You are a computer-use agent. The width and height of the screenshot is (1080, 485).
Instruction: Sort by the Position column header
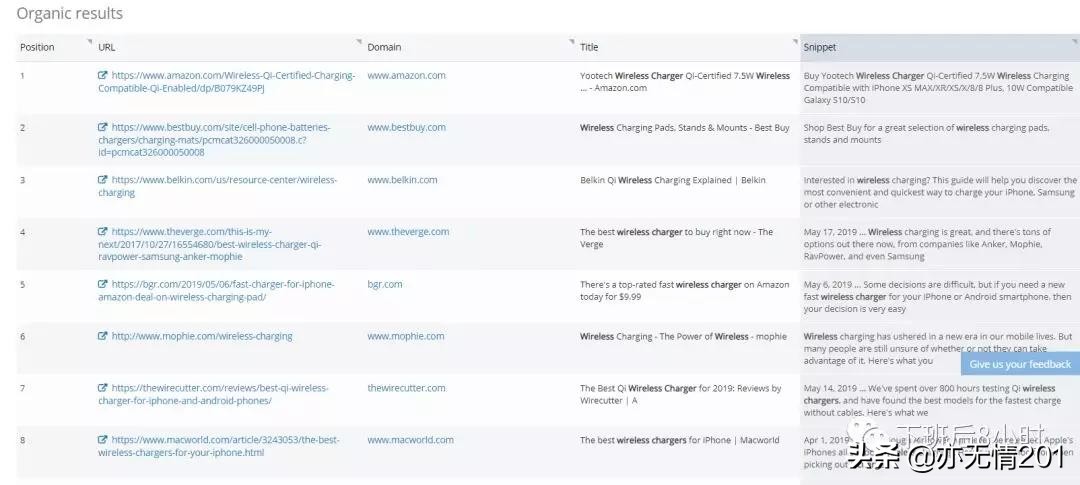tap(37, 48)
